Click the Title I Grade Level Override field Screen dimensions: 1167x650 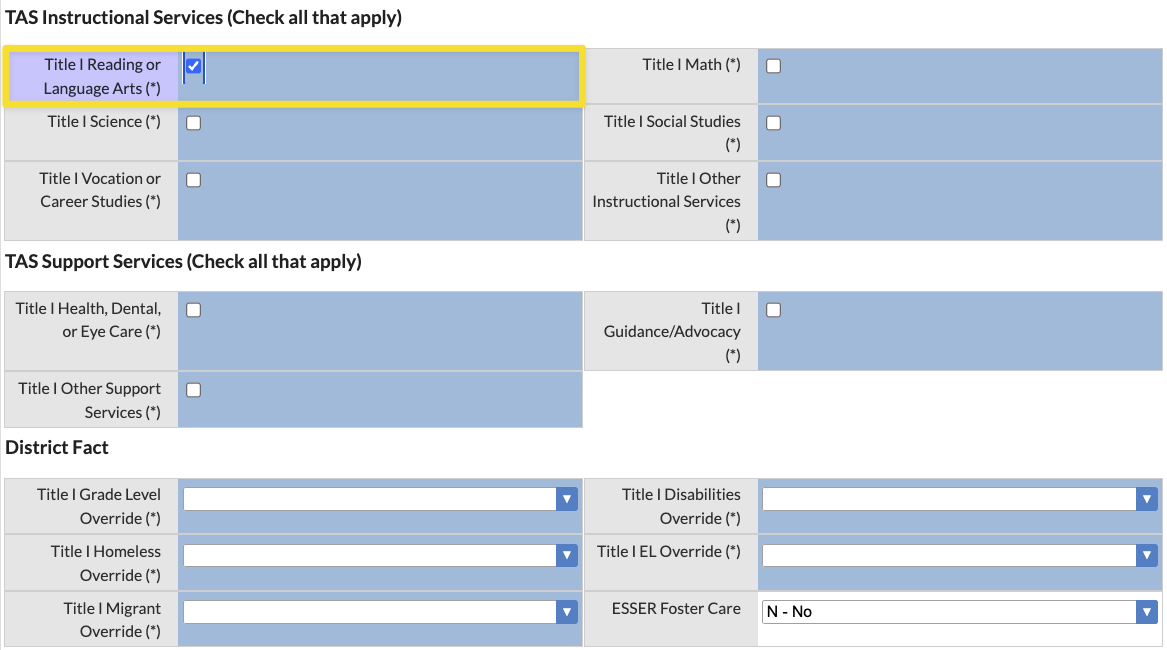pyautogui.click(x=380, y=499)
